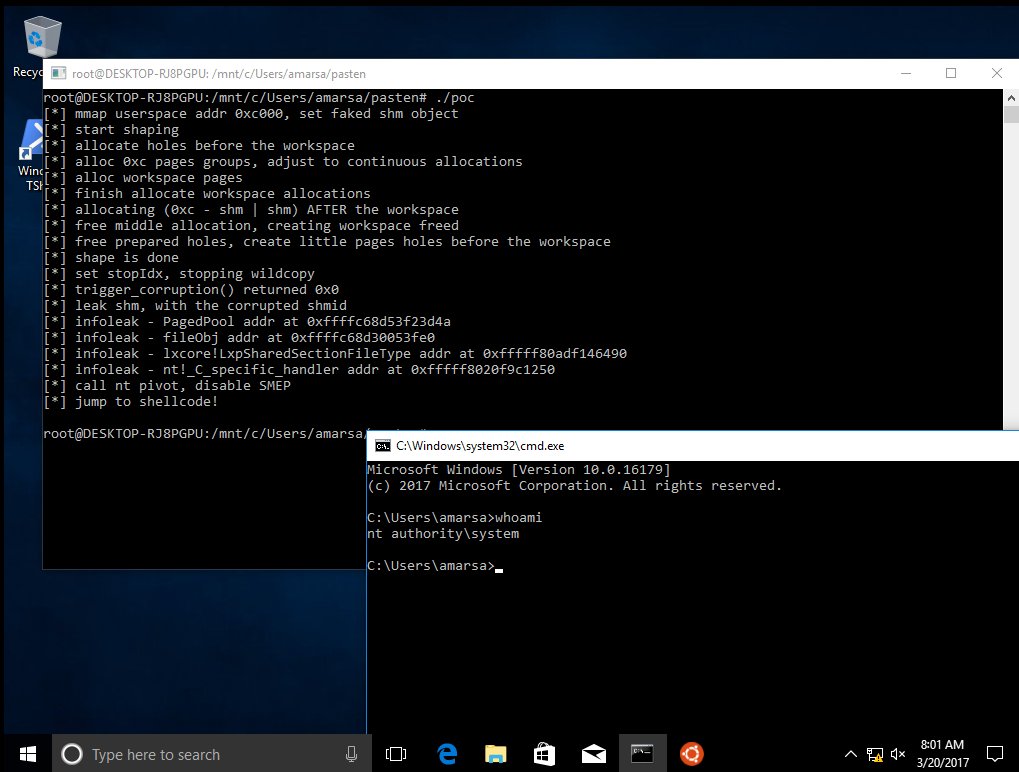This screenshot has width=1019, height=772.
Task: Launch Microsoft Edge from the taskbar
Action: (x=447, y=754)
